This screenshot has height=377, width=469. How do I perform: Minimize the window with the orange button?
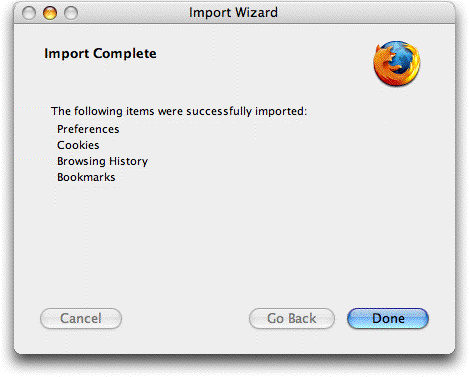tap(50, 13)
